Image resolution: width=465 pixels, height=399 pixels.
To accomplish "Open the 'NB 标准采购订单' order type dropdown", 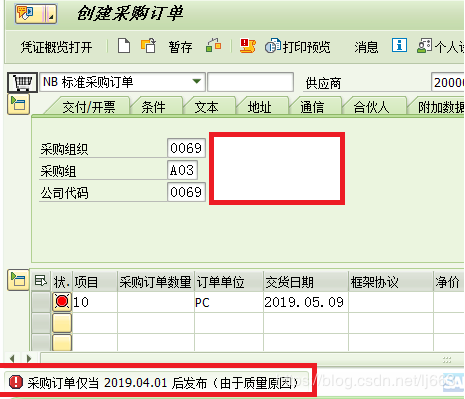I will click(x=122, y=82).
